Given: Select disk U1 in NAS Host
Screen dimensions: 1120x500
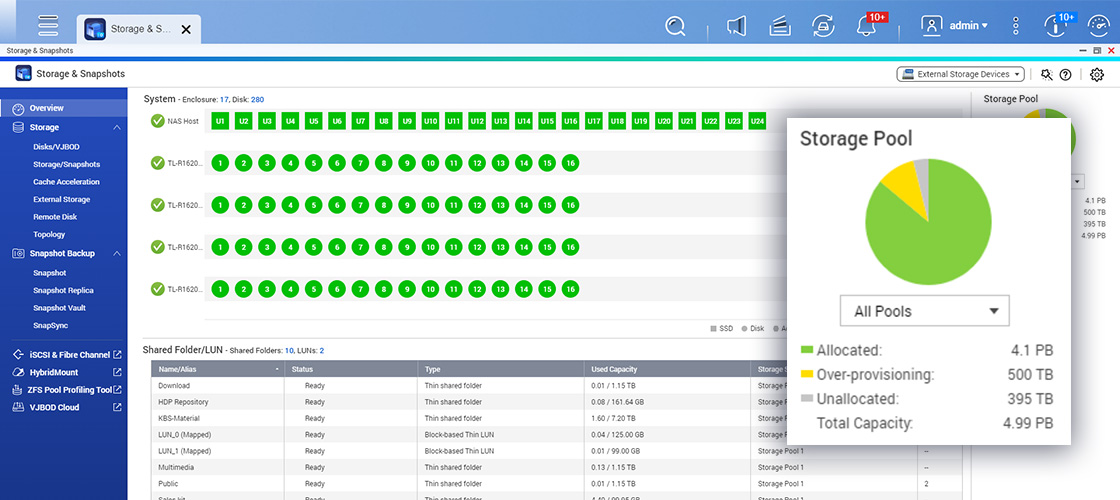Looking at the screenshot, I should pos(219,121).
